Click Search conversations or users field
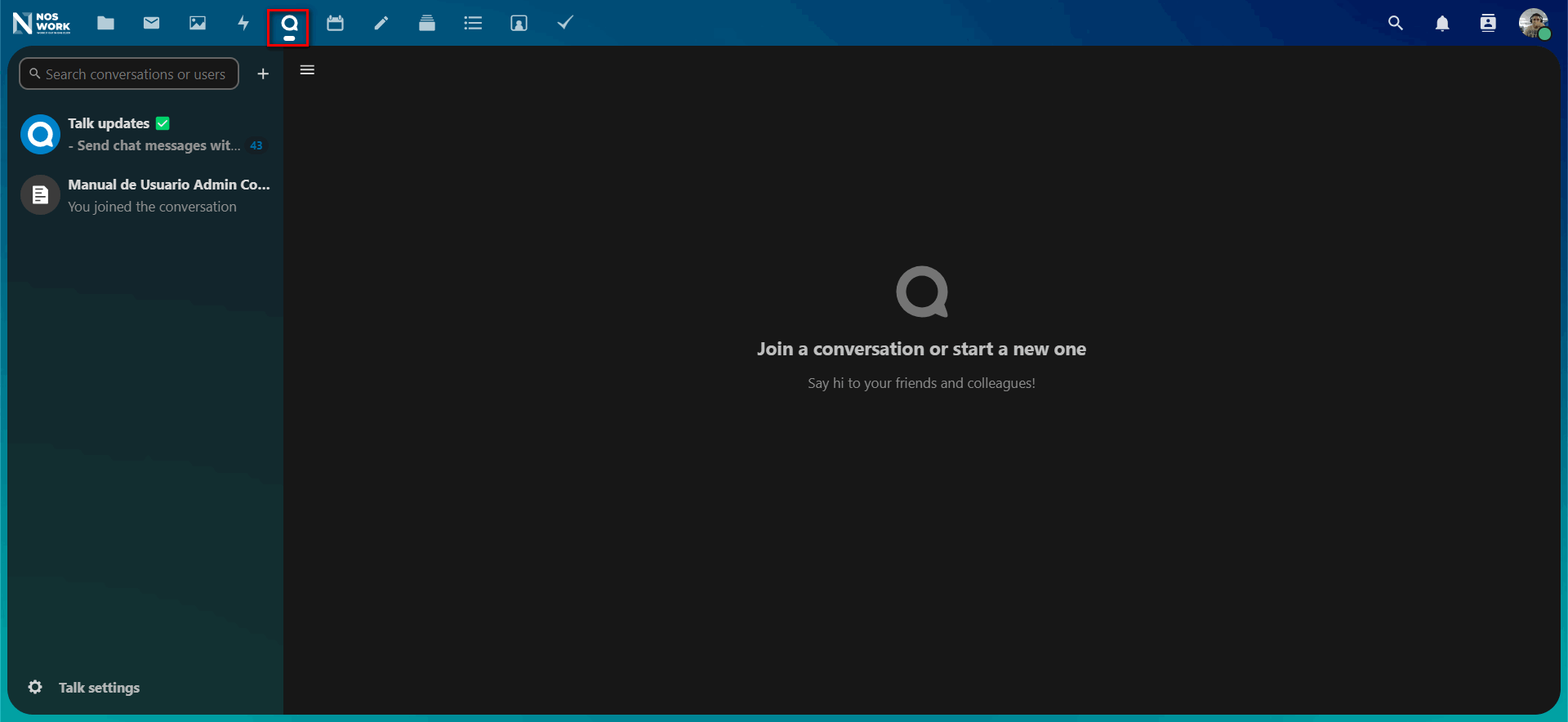 coord(129,74)
